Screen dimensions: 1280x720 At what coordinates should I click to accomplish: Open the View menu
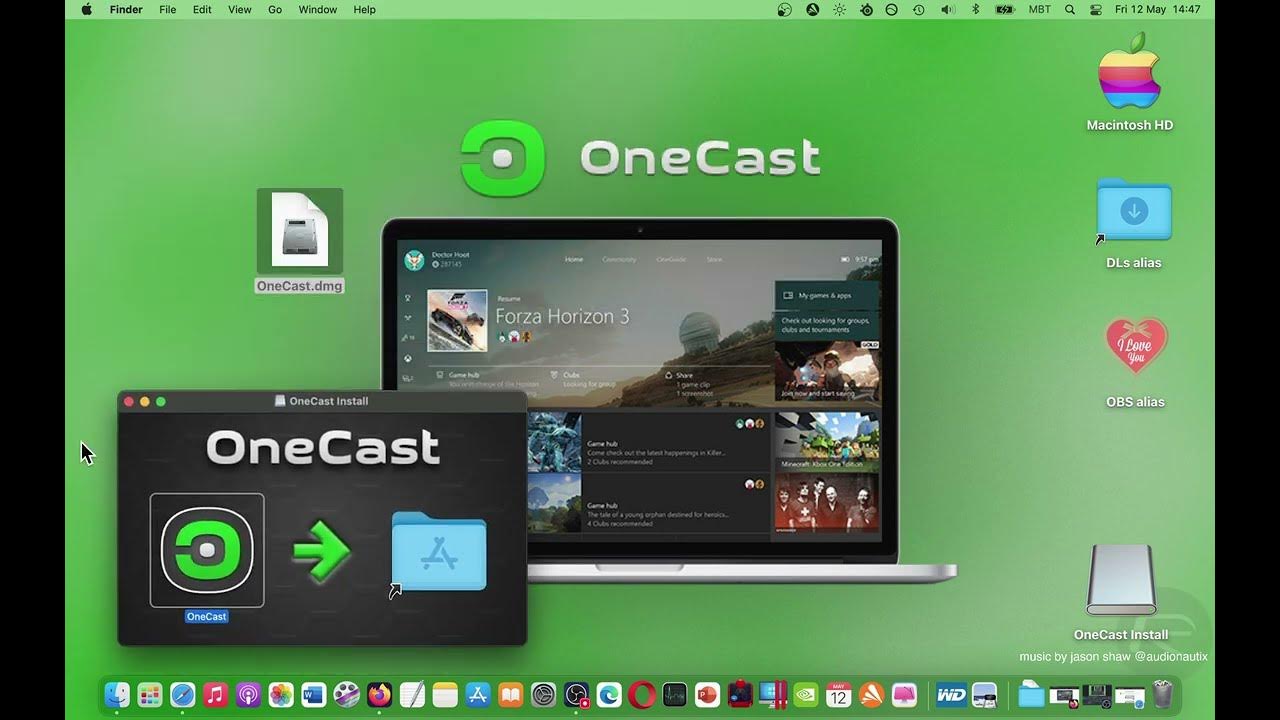(240, 9)
